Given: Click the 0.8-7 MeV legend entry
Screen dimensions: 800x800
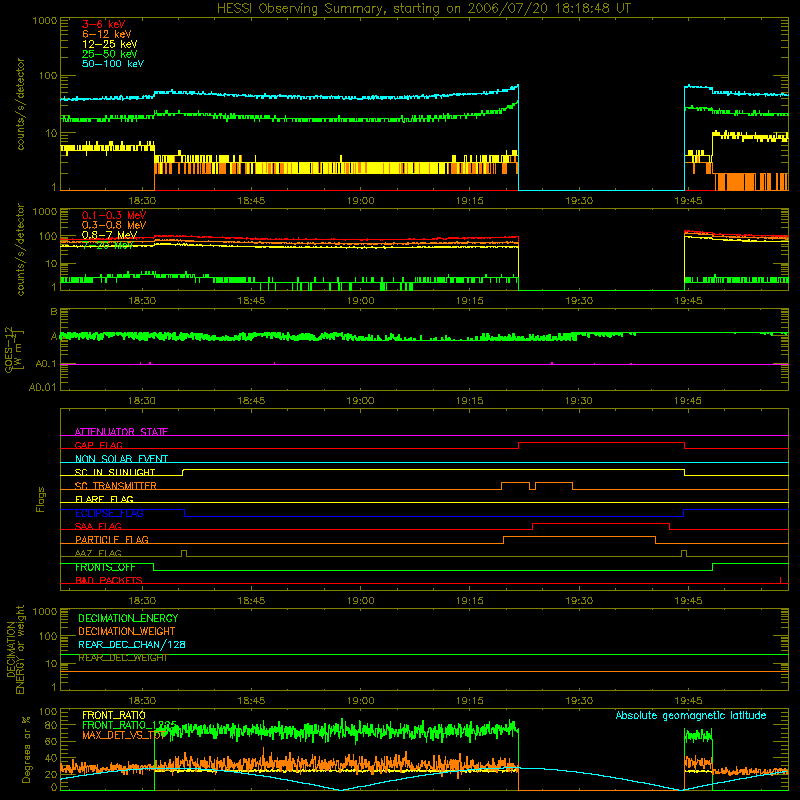Looking at the screenshot, I should [109, 235].
